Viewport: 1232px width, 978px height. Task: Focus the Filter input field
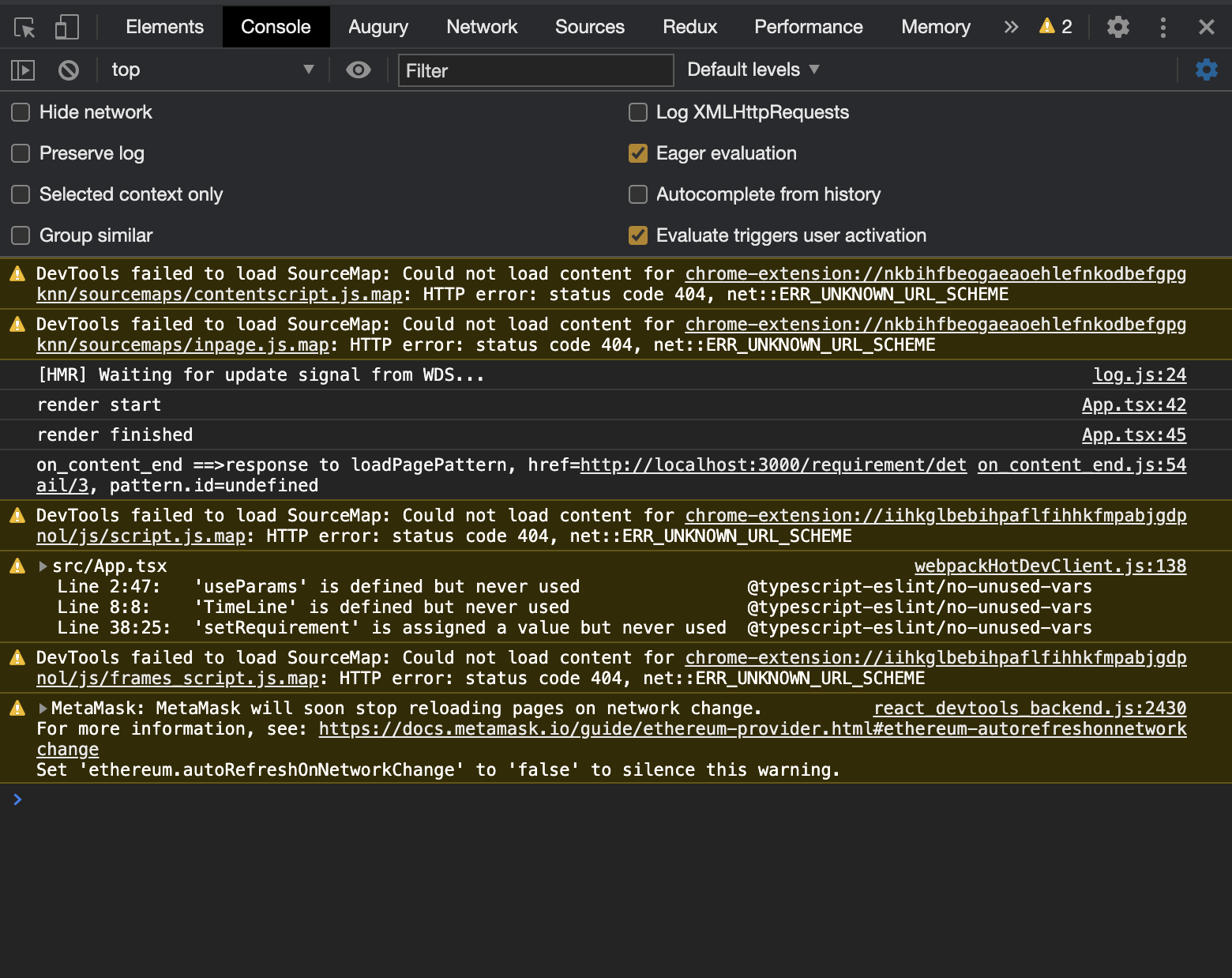(x=535, y=70)
